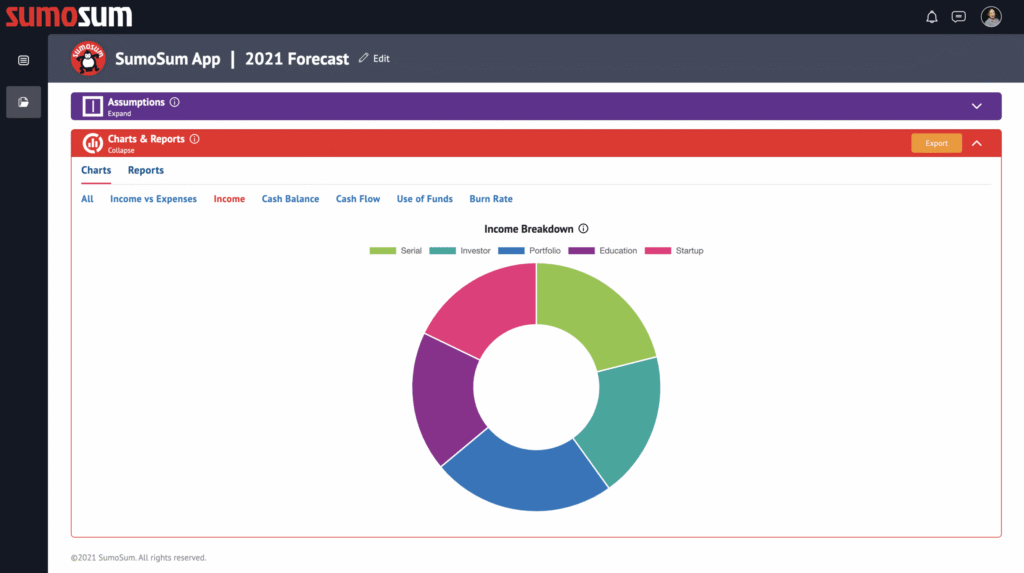Open the list menu sidebar icon
This screenshot has width=1024, height=573.
[x=24, y=60]
